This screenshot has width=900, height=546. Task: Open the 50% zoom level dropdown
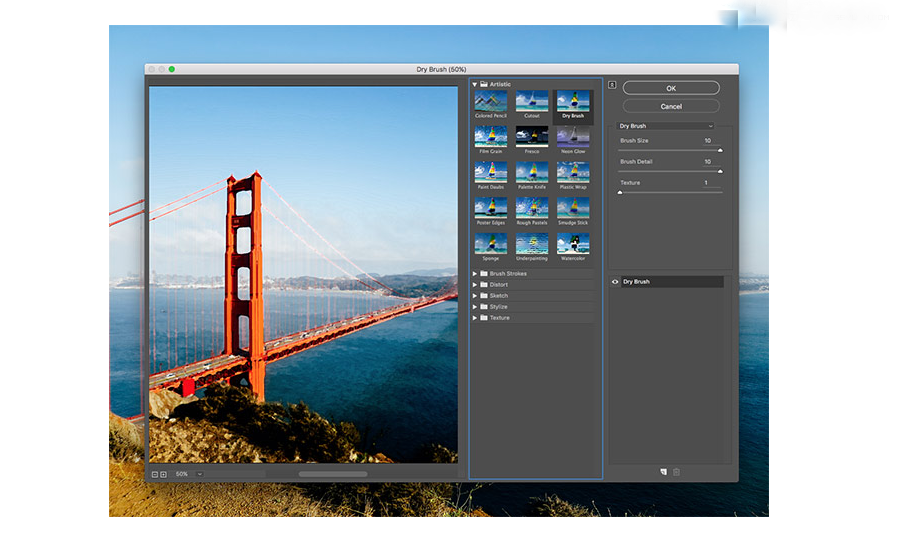tap(200, 473)
